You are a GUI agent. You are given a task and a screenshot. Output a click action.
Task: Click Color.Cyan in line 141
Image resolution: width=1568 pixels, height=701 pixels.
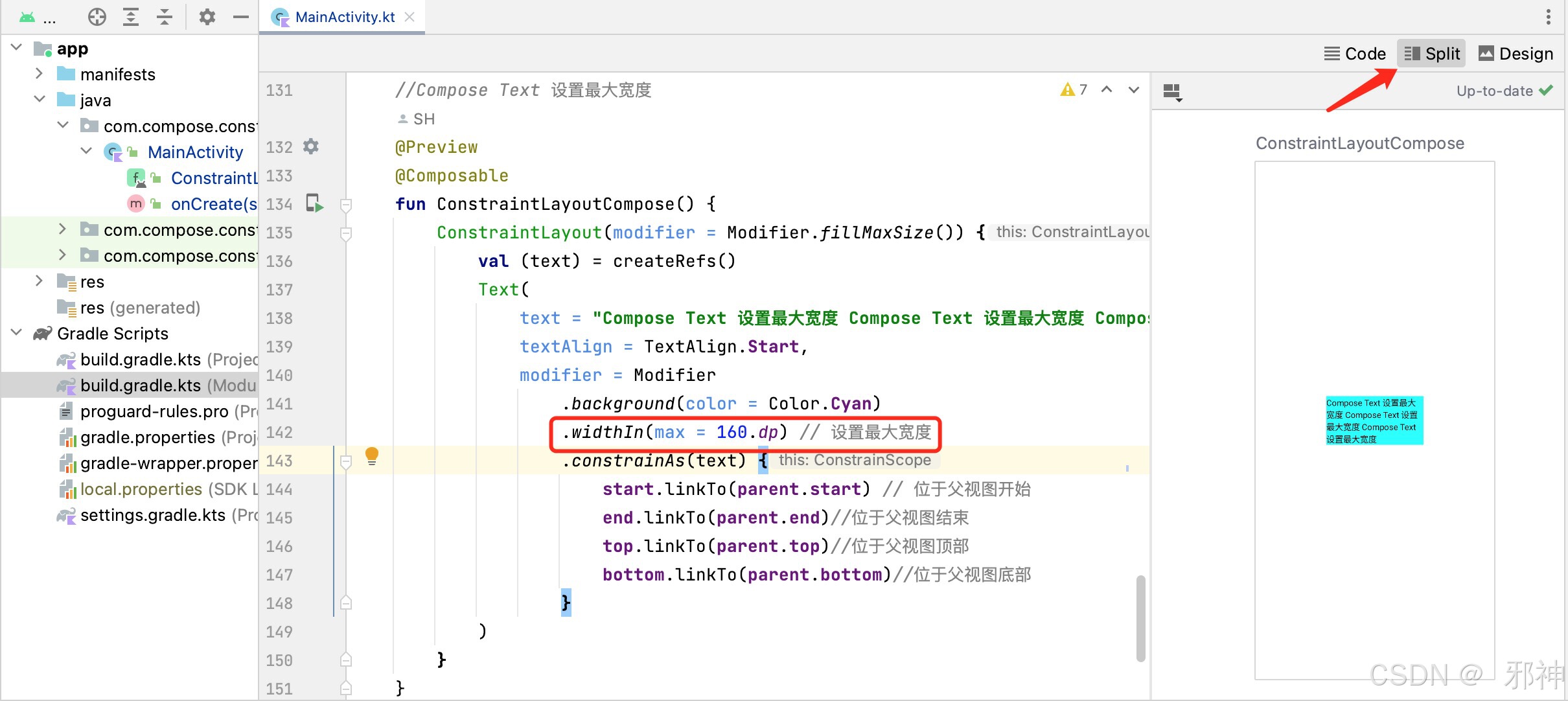[x=820, y=404]
